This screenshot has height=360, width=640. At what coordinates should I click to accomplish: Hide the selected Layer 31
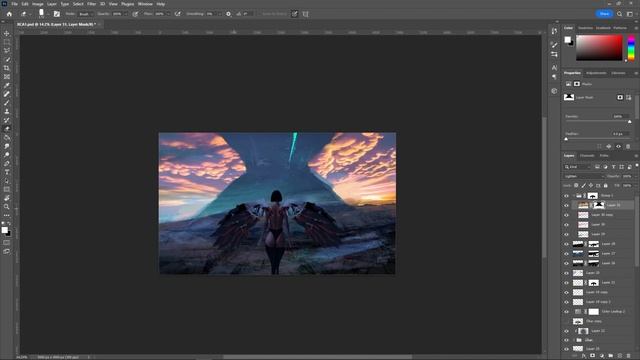coord(566,205)
